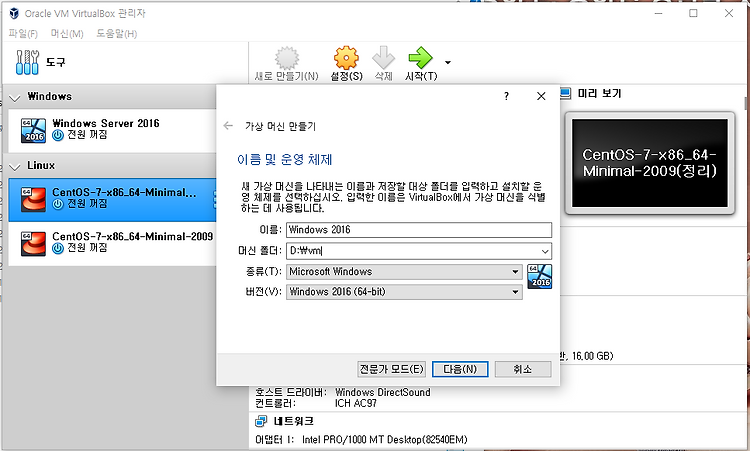The width and height of the screenshot is (750, 451).
Task: Click the preview (미리 보기) monitor icon
Action: click(565, 93)
